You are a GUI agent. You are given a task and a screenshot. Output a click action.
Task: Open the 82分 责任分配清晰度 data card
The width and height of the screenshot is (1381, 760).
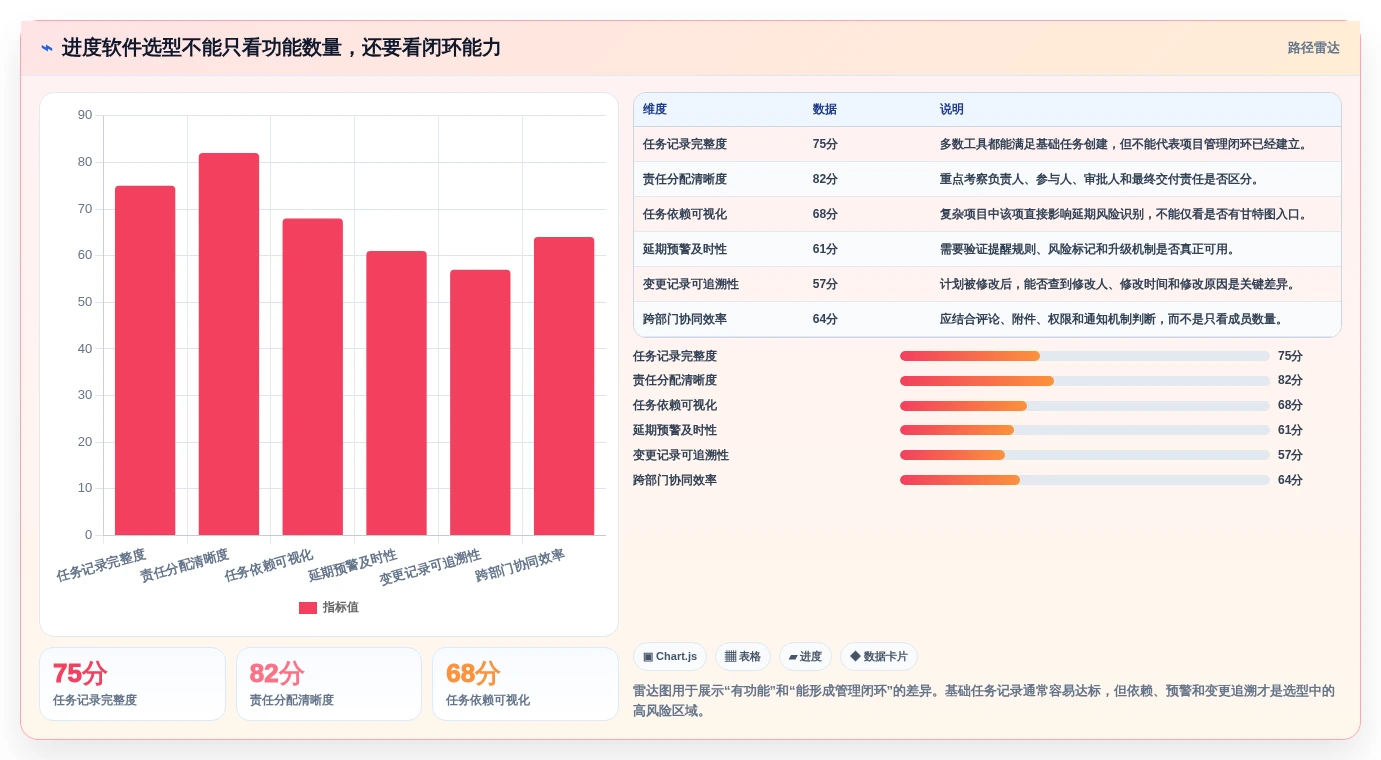pos(329,684)
